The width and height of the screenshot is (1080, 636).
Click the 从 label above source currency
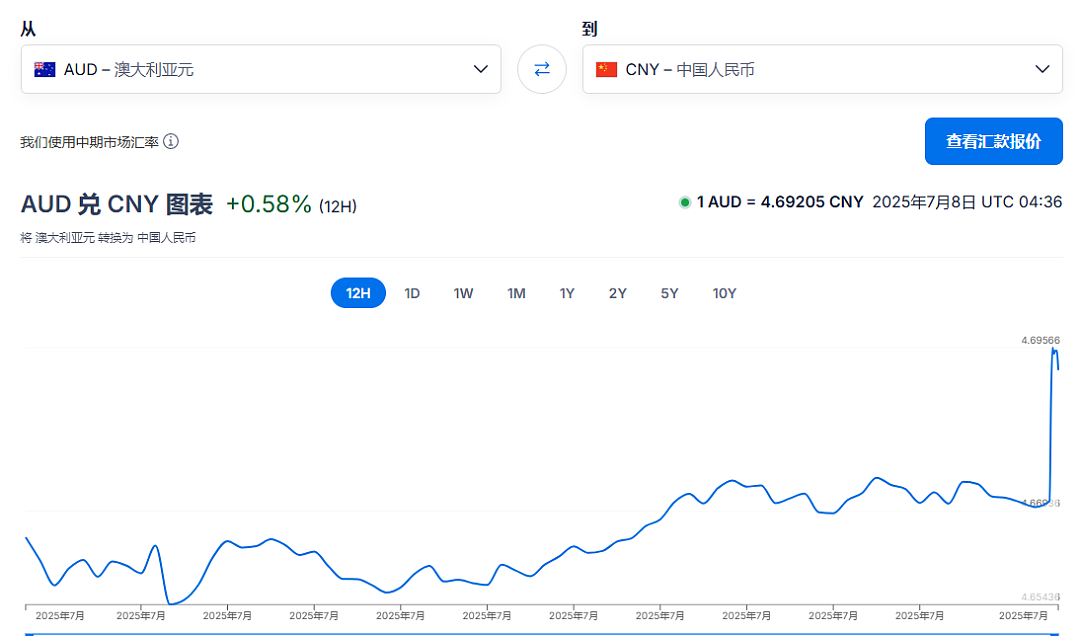28,29
